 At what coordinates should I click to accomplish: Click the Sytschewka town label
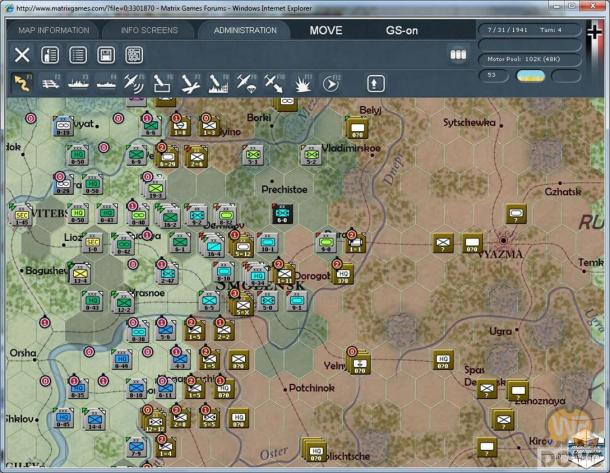[469, 123]
